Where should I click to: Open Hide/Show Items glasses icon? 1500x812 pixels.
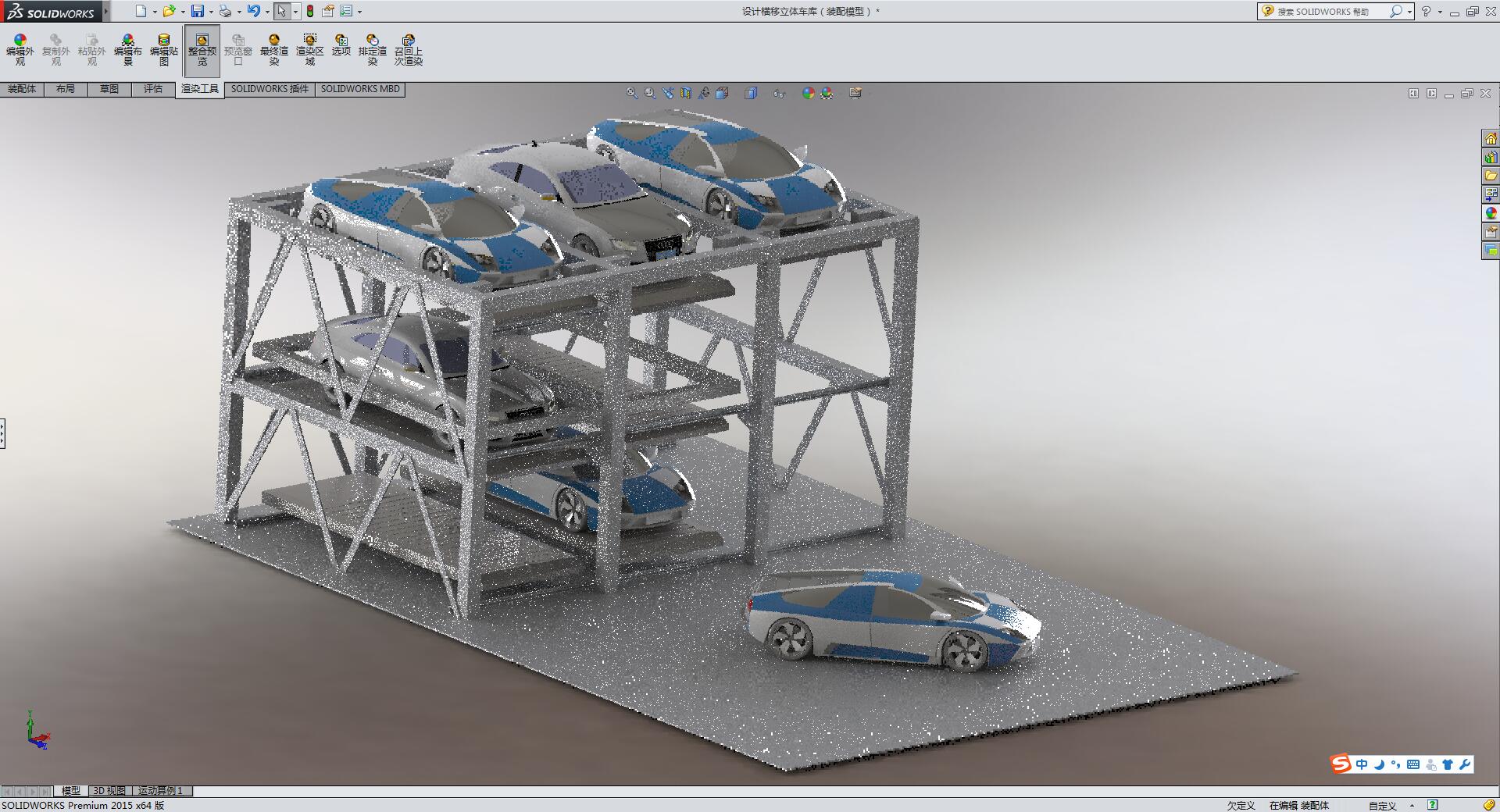779,93
